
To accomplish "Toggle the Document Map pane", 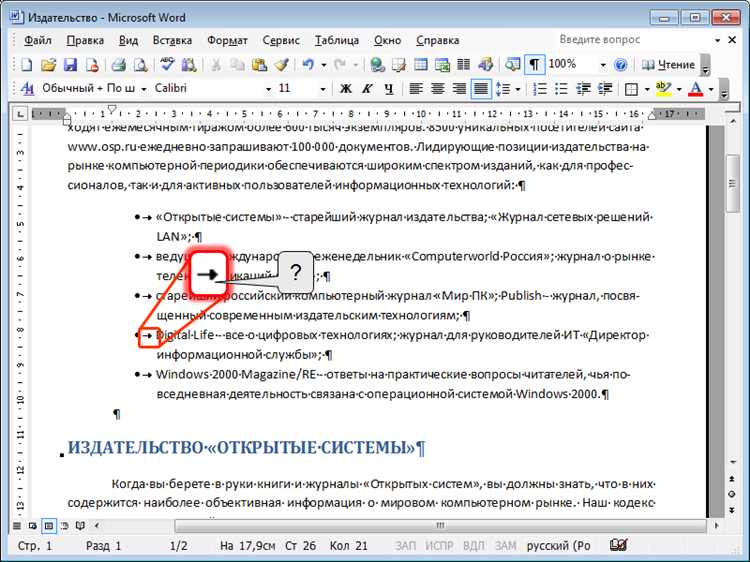I will (512, 65).
